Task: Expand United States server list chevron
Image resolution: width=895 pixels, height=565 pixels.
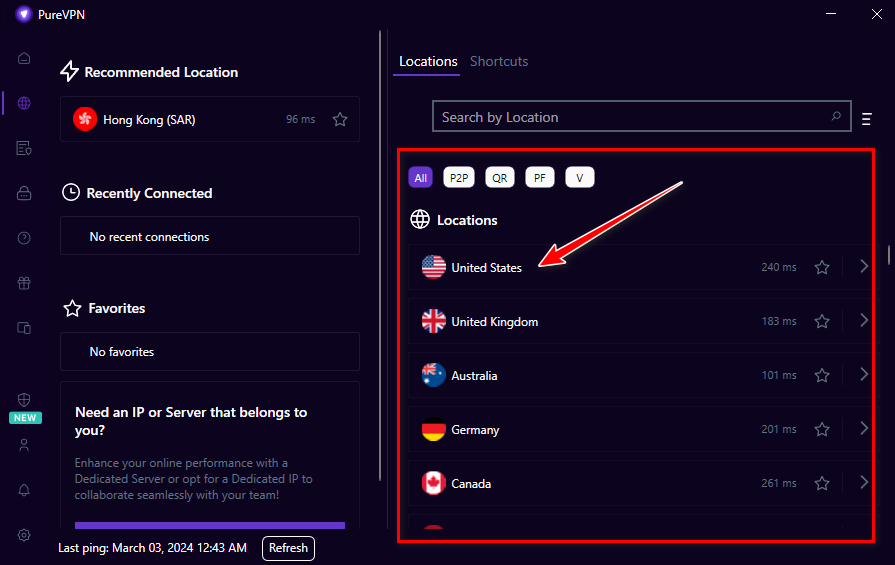Action: coord(864,267)
